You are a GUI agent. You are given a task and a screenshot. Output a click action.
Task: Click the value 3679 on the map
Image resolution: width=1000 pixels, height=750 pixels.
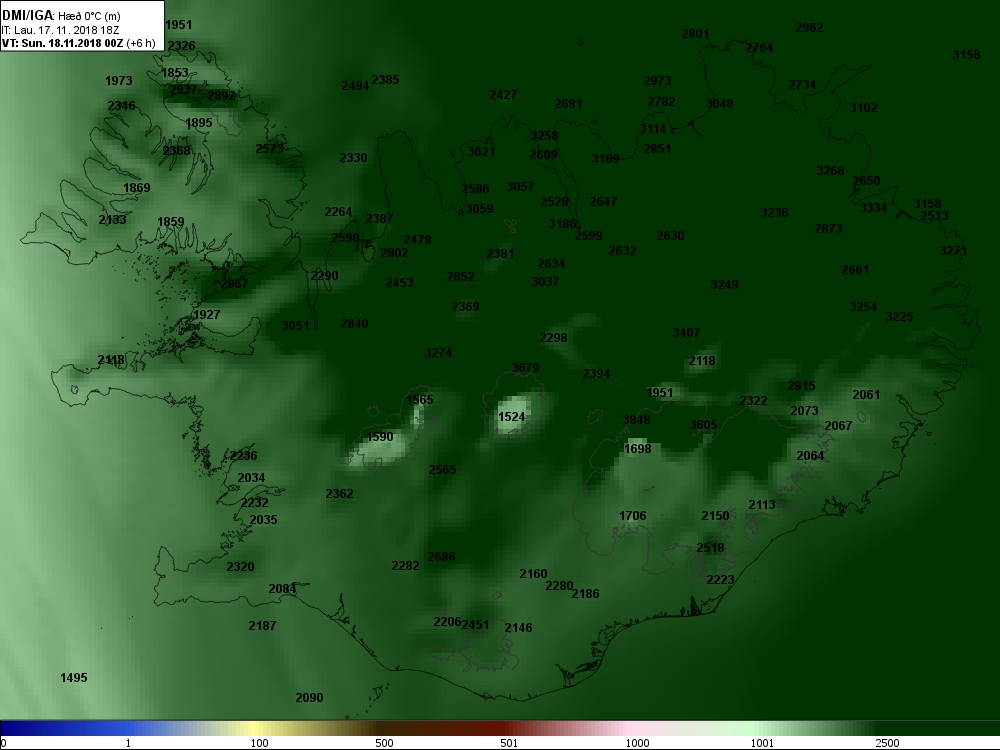pos(526,368)
